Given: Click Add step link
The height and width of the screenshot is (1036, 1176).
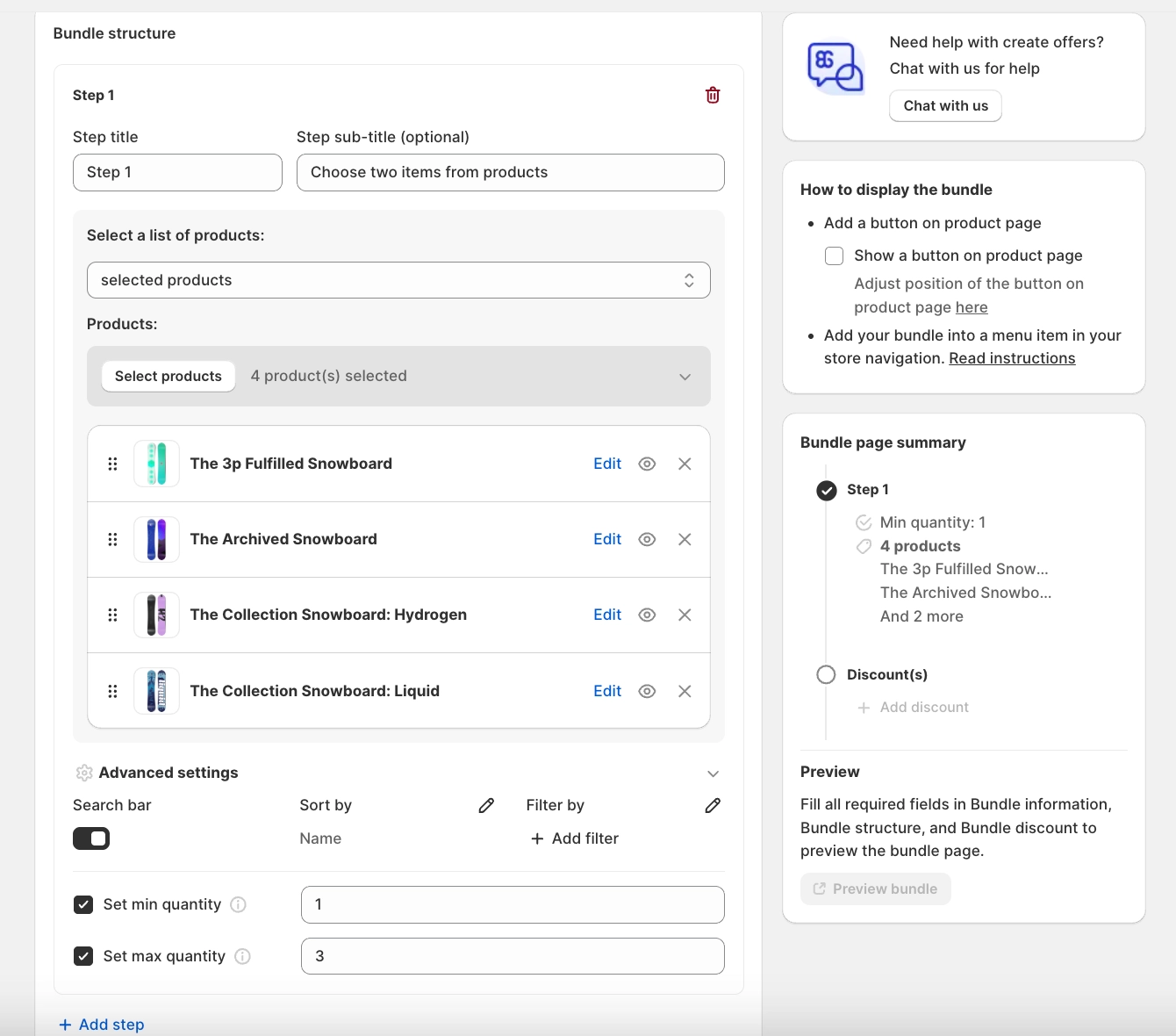Looking at the screenshot, I should pos(102,1025).
